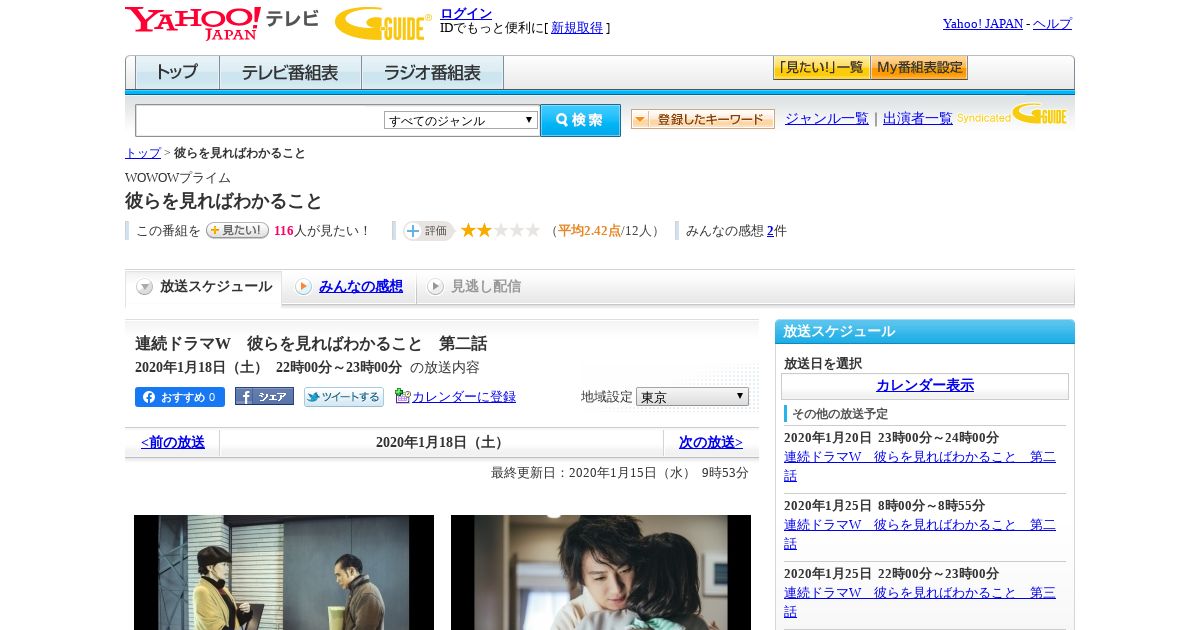Click the みんなの感想 2件 count link
1200x630 pixels.
click(x=770, y=231)
